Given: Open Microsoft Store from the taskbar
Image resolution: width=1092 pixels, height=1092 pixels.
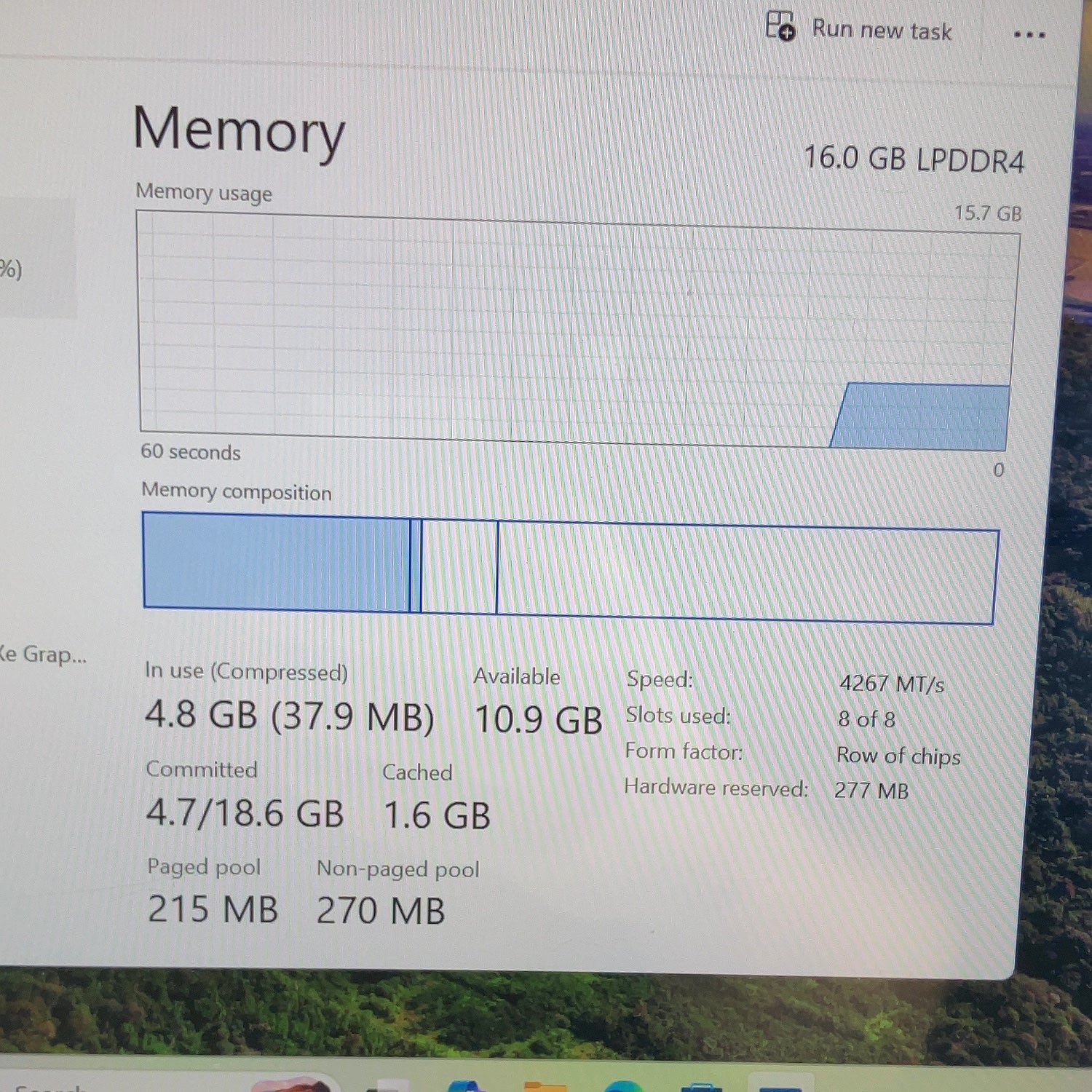Looking at the screenshot, I should [702, 1087].
